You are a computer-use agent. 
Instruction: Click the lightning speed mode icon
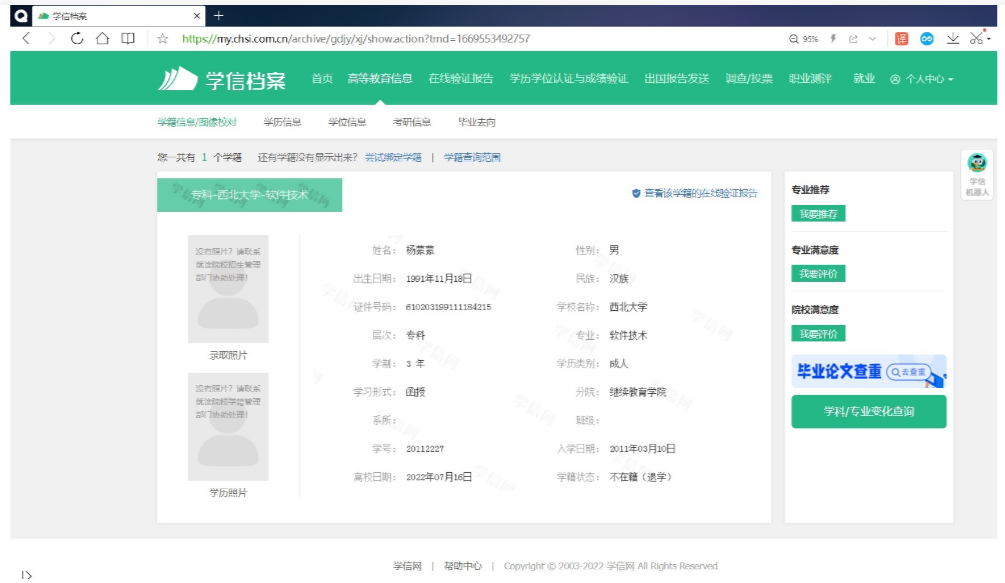833,38
